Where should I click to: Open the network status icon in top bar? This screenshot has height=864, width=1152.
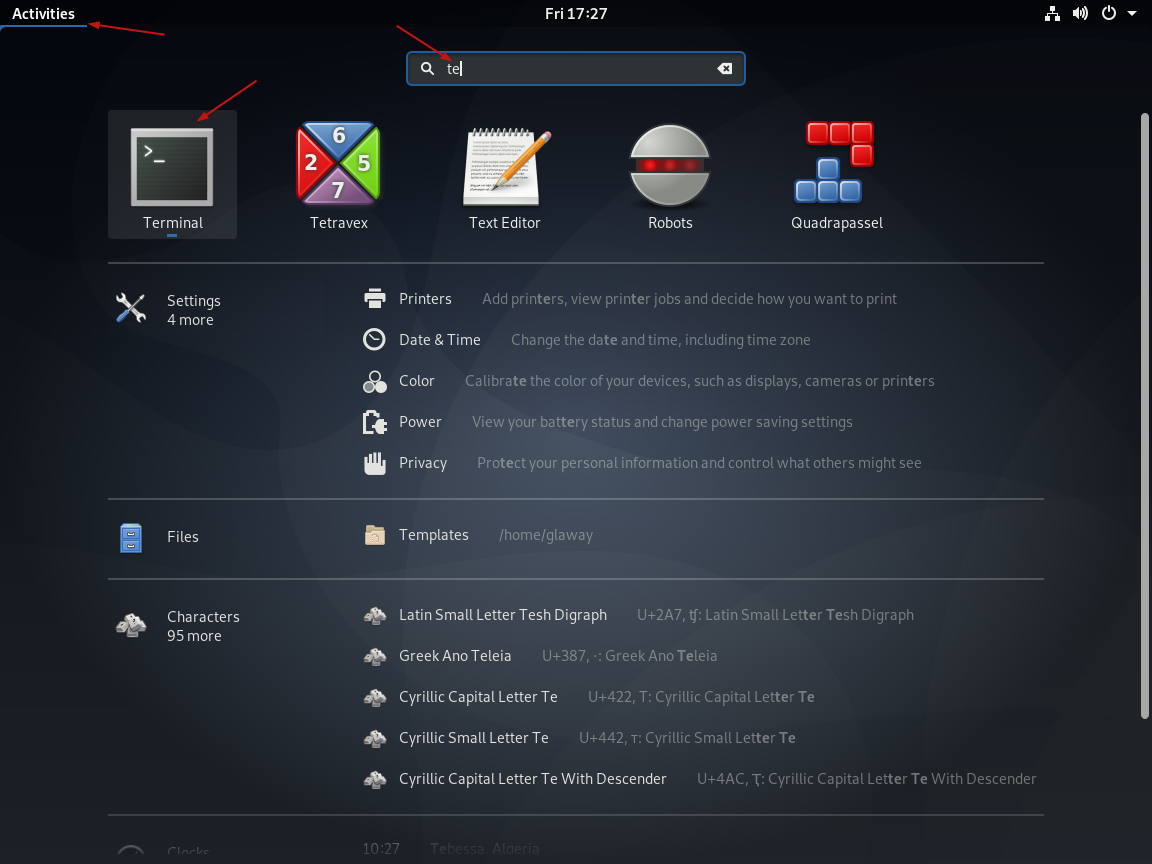point(1052,13)
